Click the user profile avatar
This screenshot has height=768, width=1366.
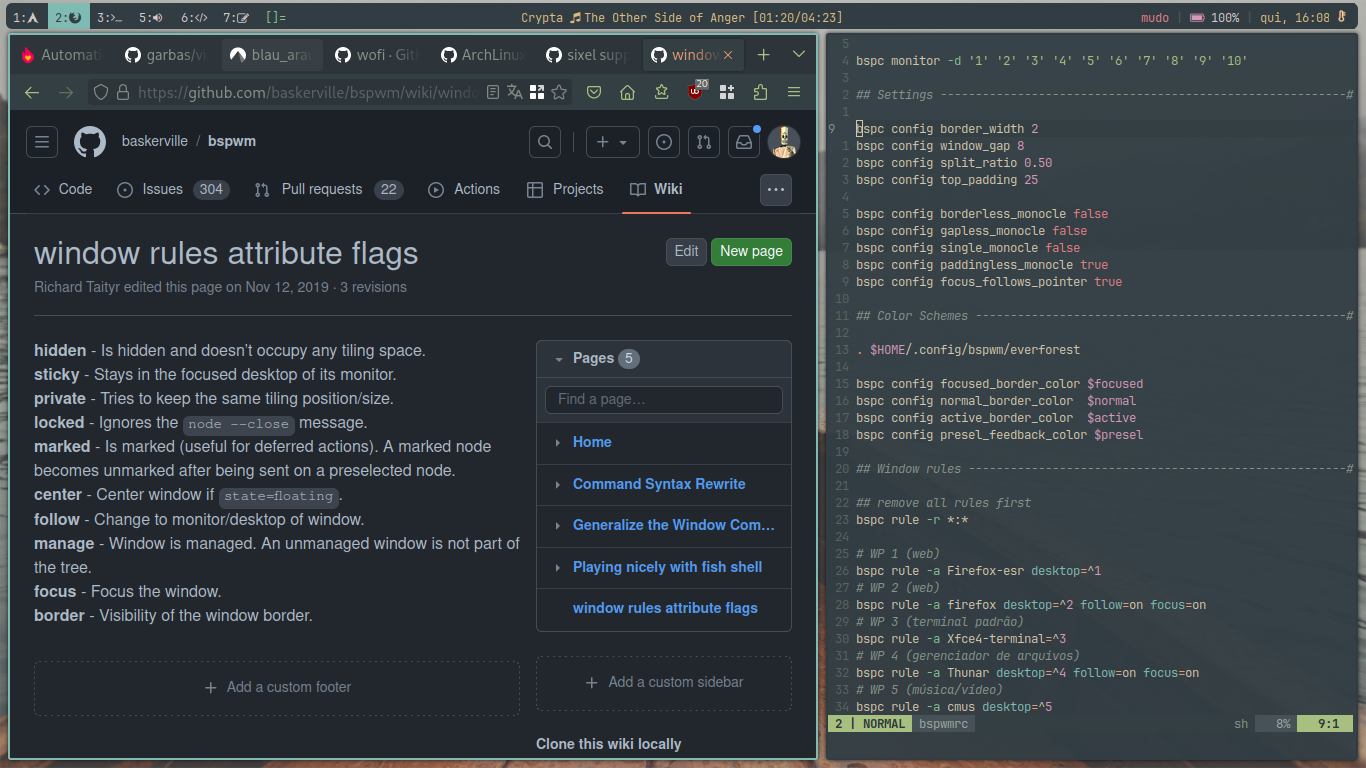[x=784, y=142]
